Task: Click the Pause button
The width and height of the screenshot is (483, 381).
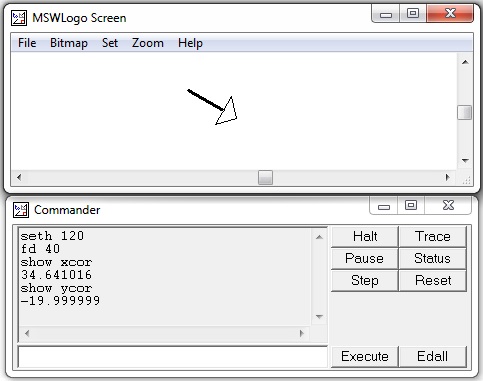Action: coord(365,258)
